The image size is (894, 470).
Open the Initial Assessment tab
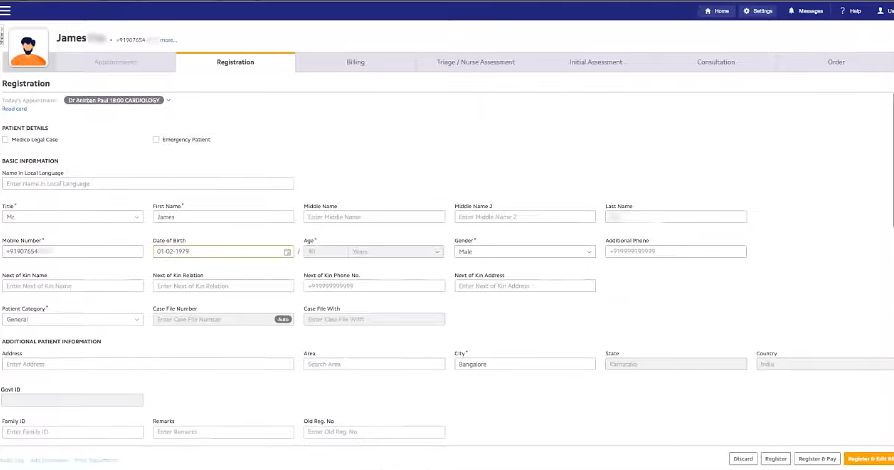[x=596, y=62]
